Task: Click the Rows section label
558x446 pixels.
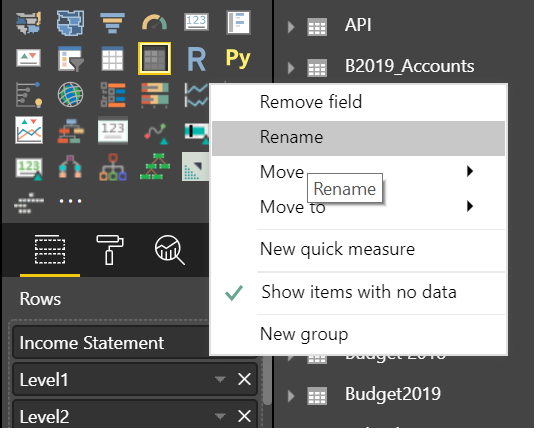Action: click(x=40, y=299)
